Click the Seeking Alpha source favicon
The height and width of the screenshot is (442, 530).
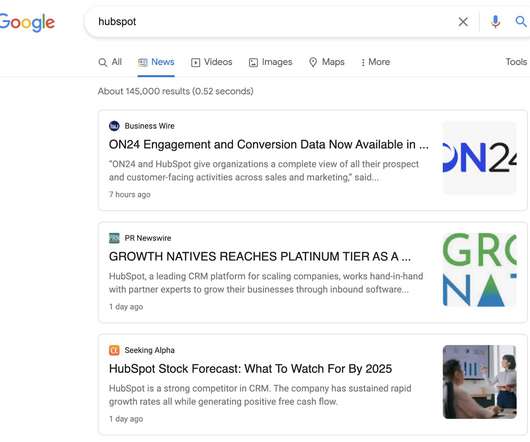(114, 350)
